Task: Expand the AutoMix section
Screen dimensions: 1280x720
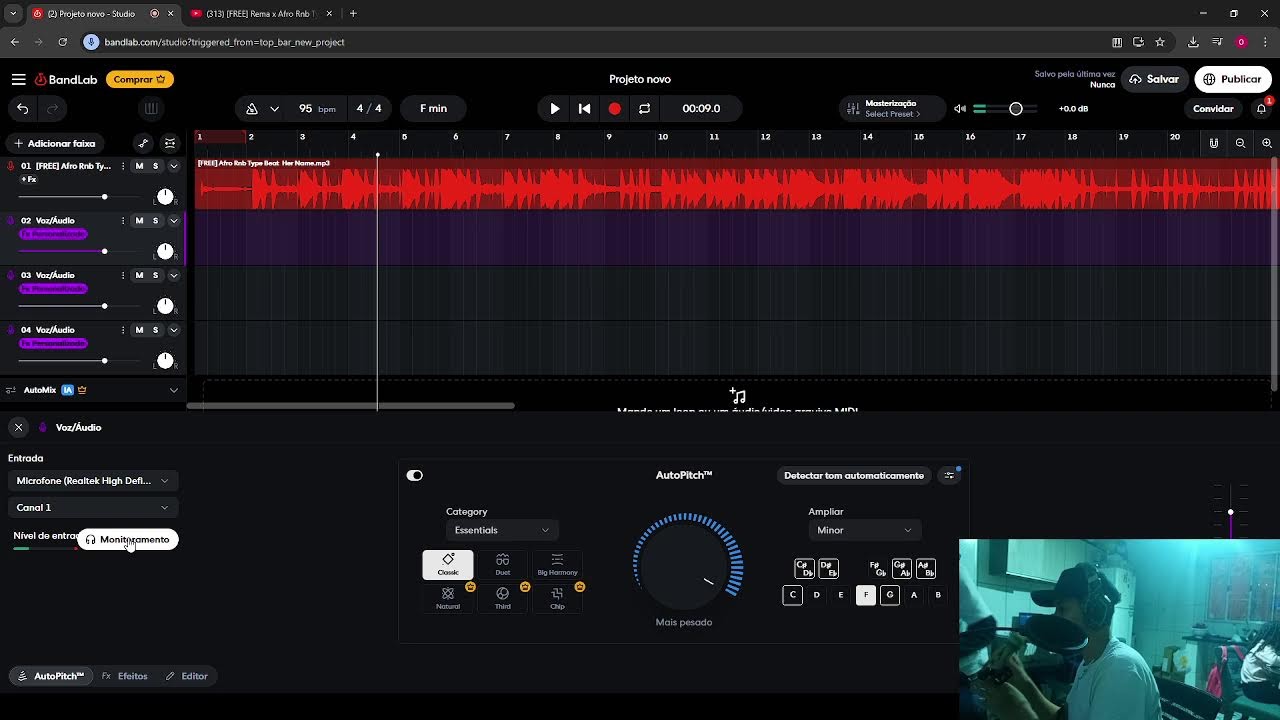Action: click(x=173, y=390)
